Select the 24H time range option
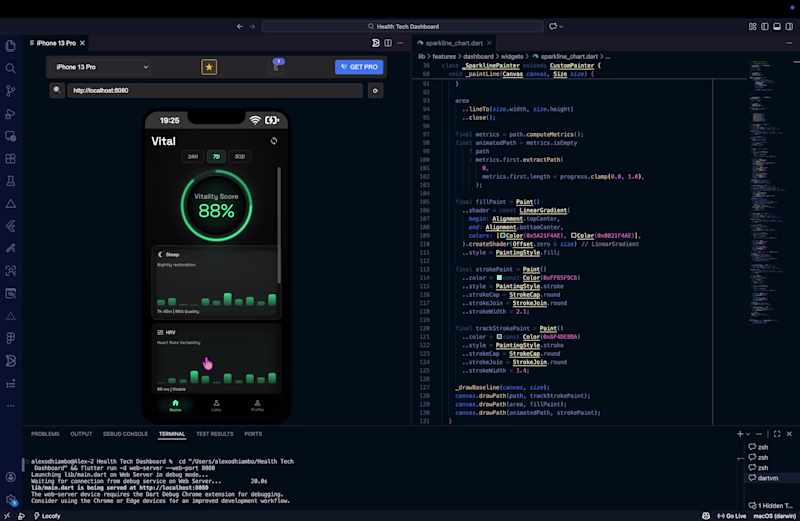 [192, 157]
